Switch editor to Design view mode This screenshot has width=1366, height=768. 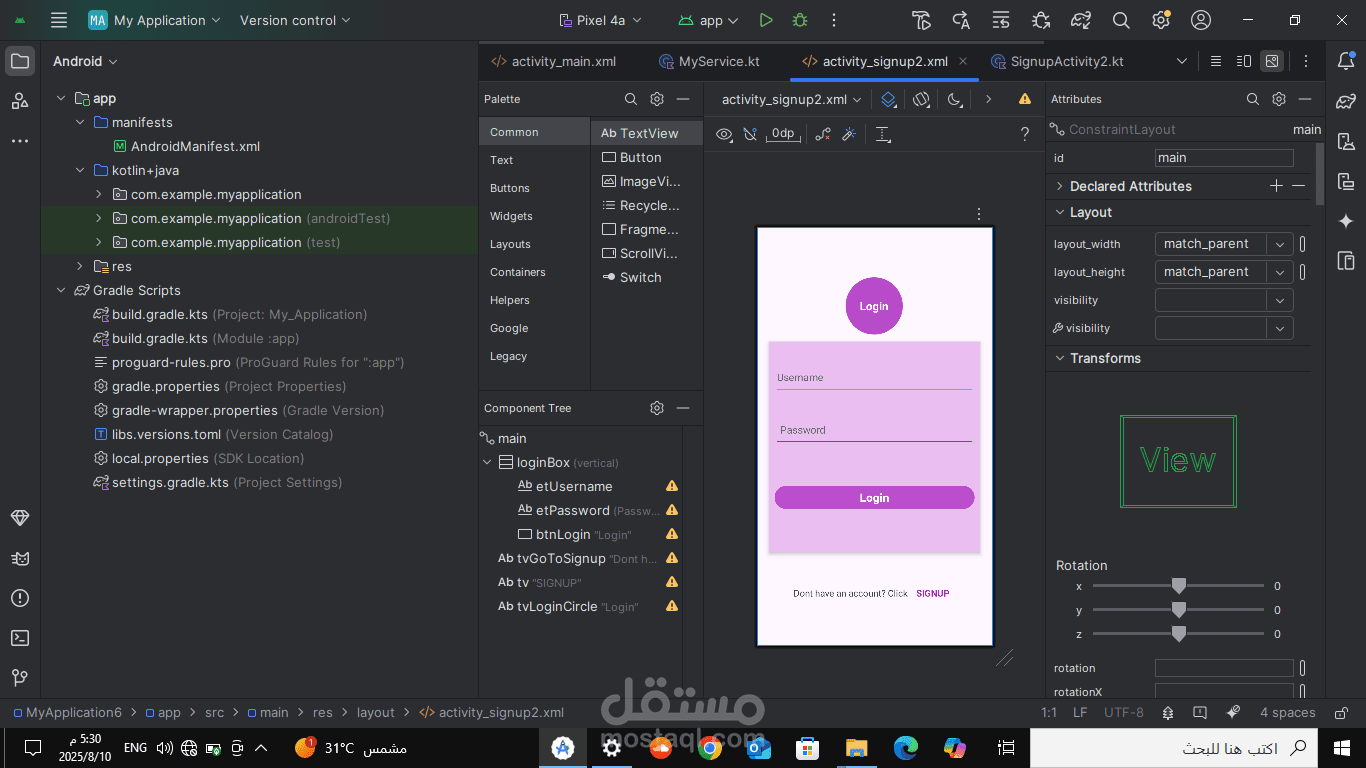(x=1272, y=61)
